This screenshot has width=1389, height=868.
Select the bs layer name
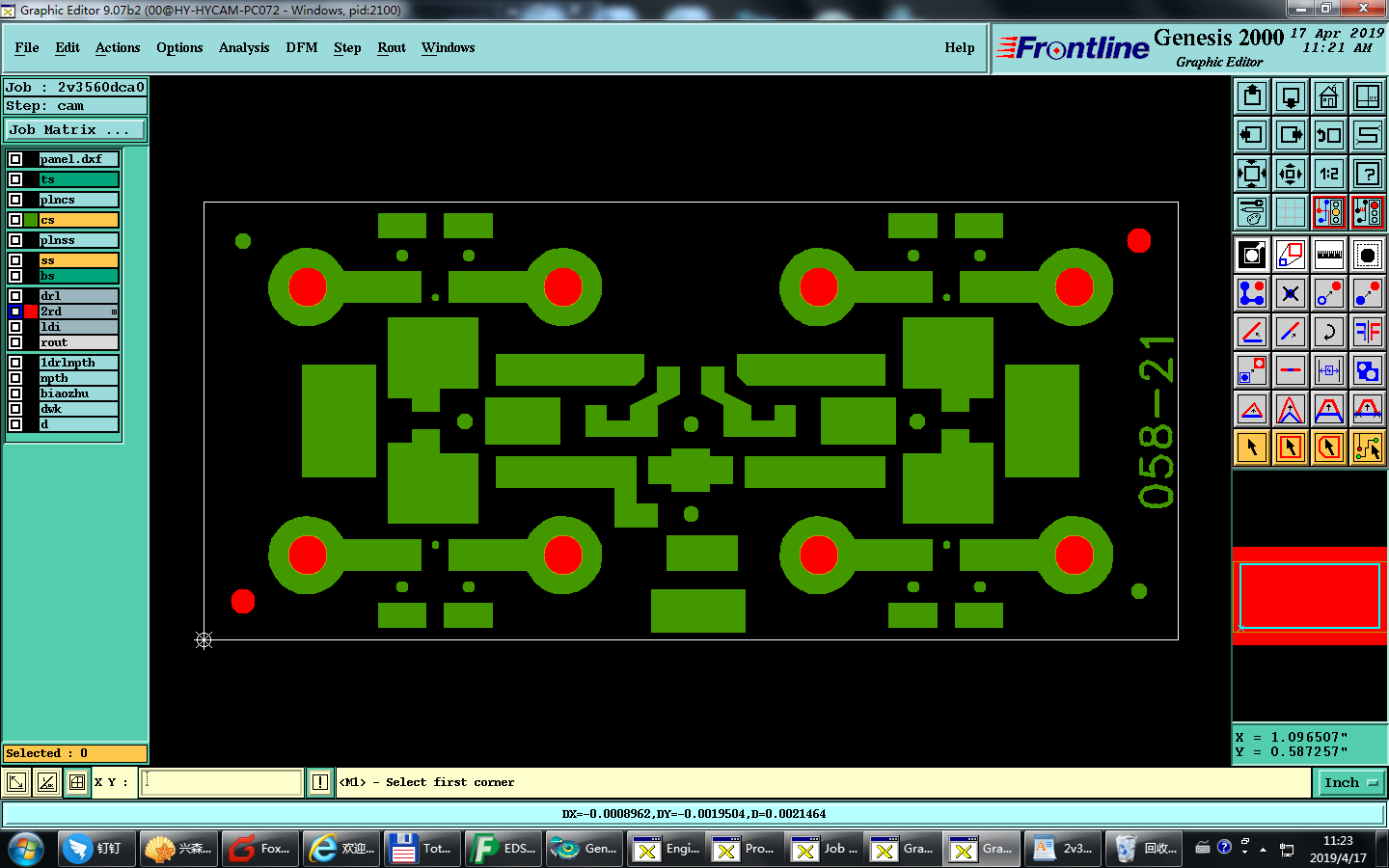[x=78, y=276]
